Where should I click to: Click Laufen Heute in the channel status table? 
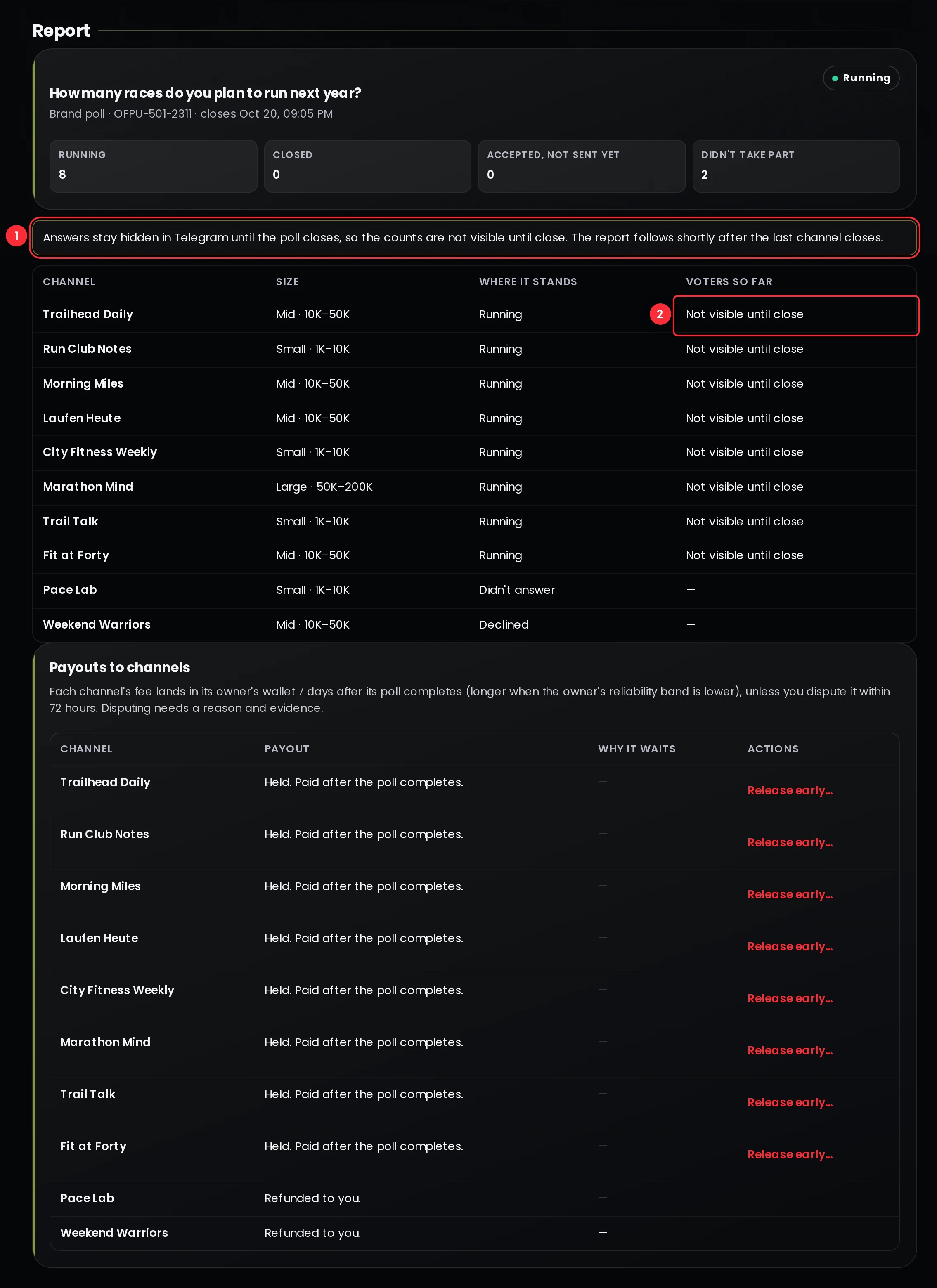(x=82, y=418)
